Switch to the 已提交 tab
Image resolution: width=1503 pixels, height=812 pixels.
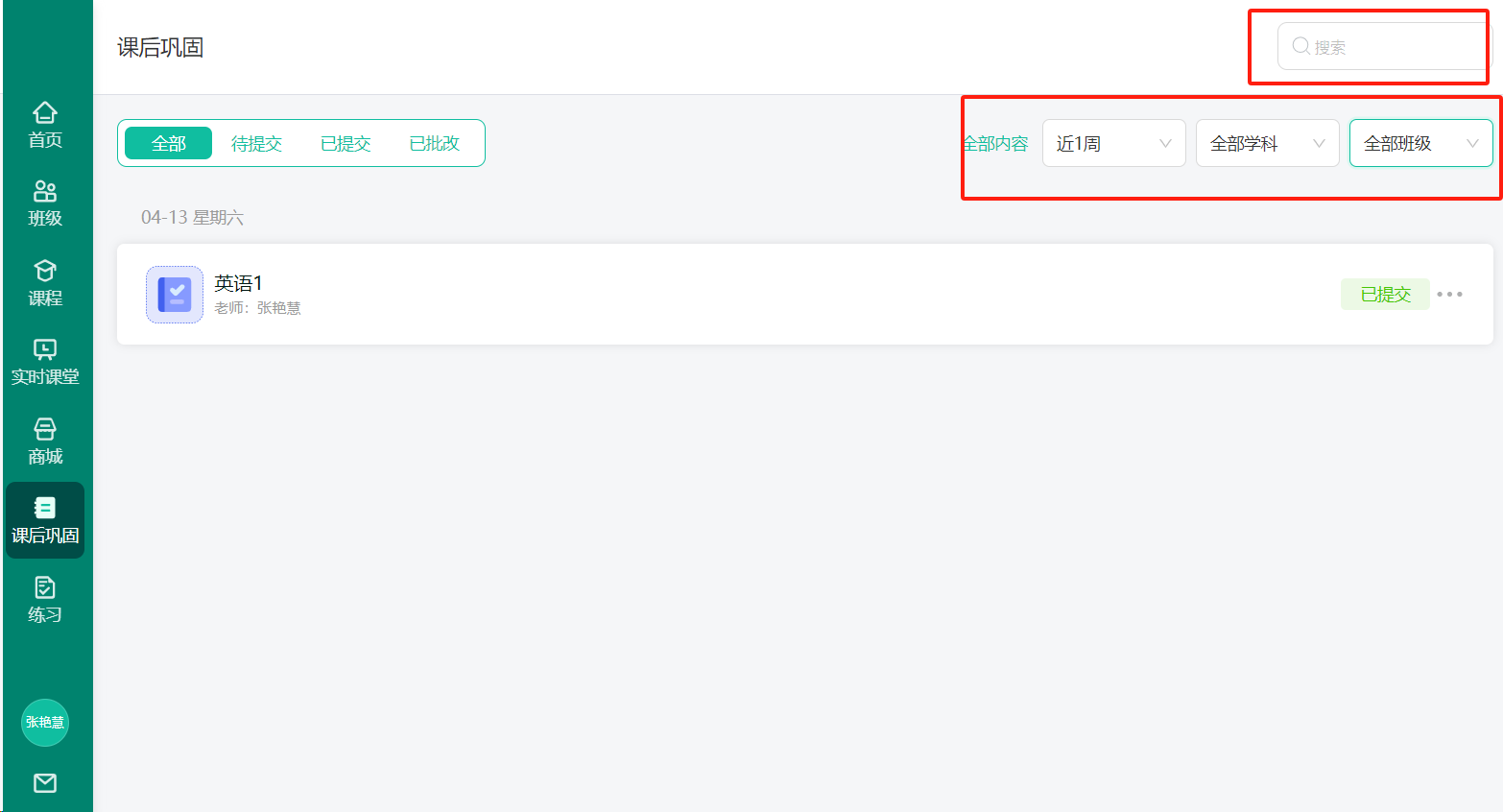point(346,143)
